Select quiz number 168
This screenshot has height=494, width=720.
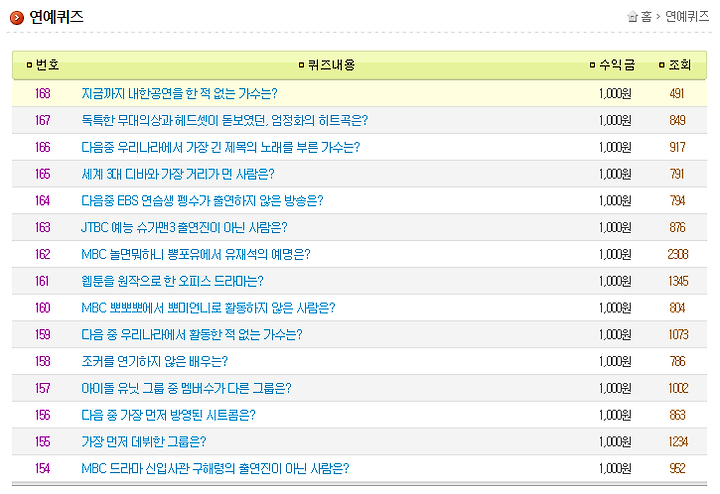point(43,94)
